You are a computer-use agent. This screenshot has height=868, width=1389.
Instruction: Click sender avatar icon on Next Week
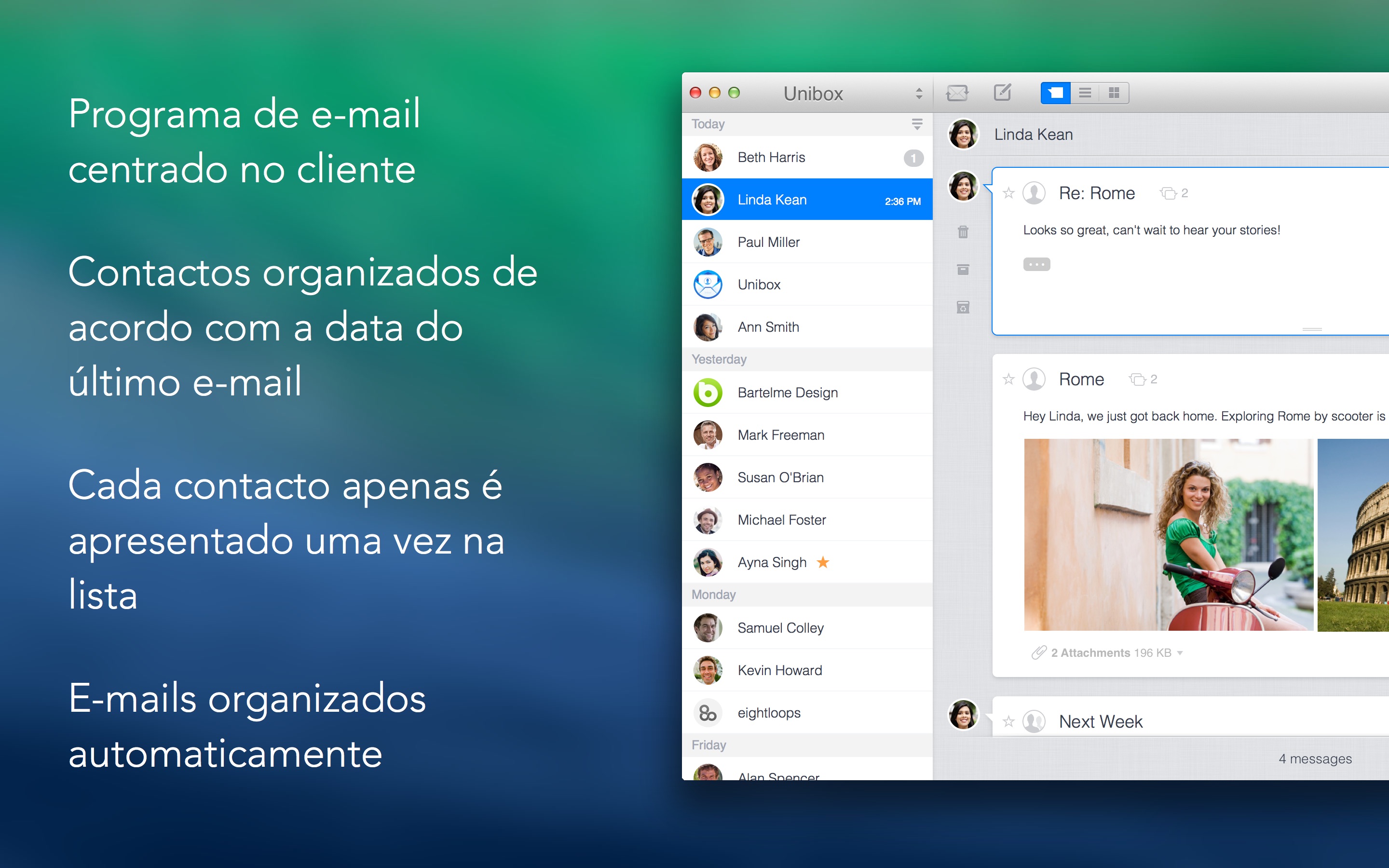(1035, 721)
